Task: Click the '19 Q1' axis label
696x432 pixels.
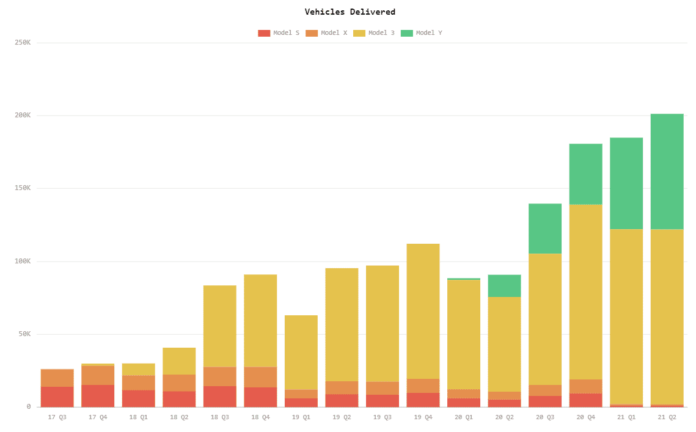Action: coord(301,417)
